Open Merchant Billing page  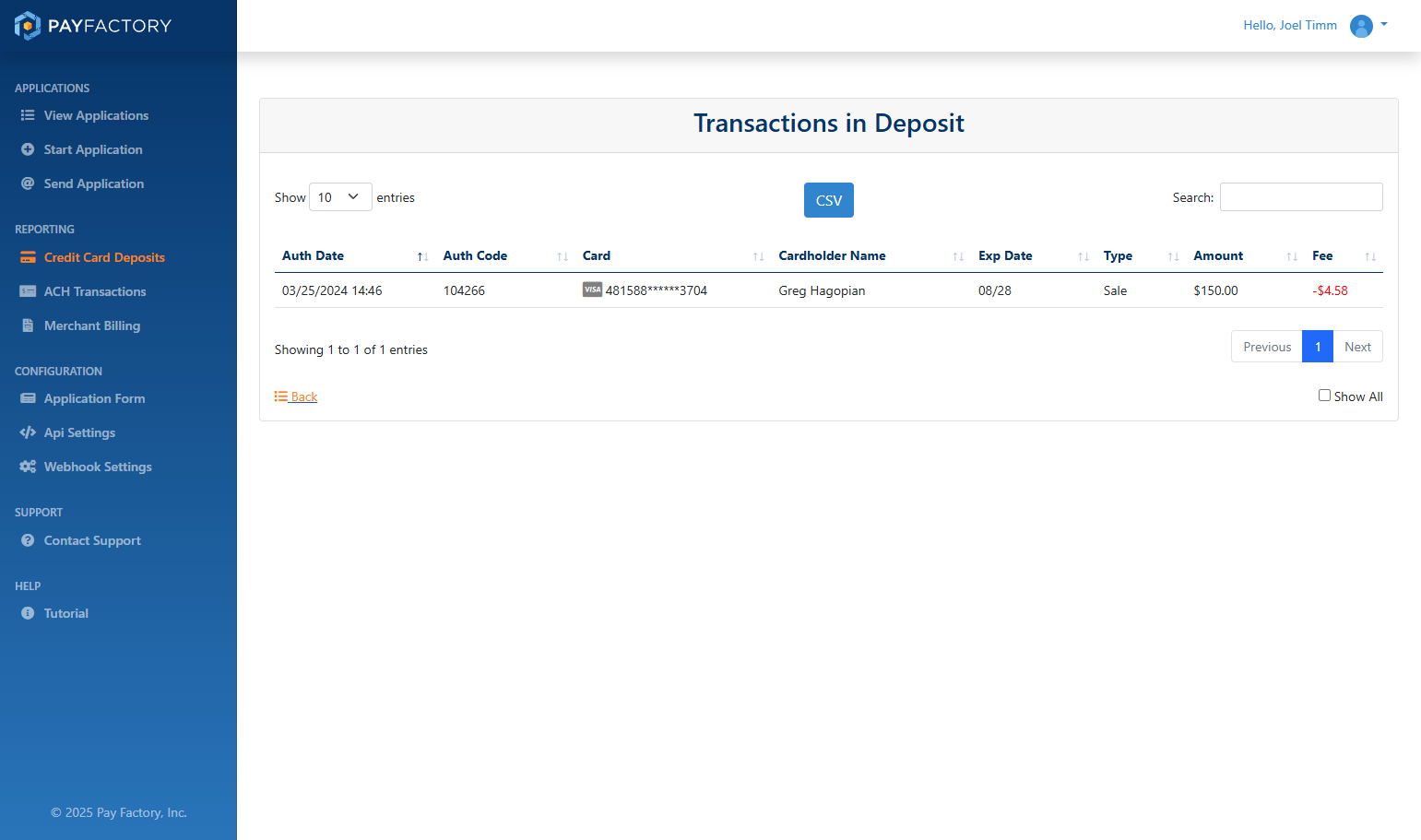click(x=92, y=325)
